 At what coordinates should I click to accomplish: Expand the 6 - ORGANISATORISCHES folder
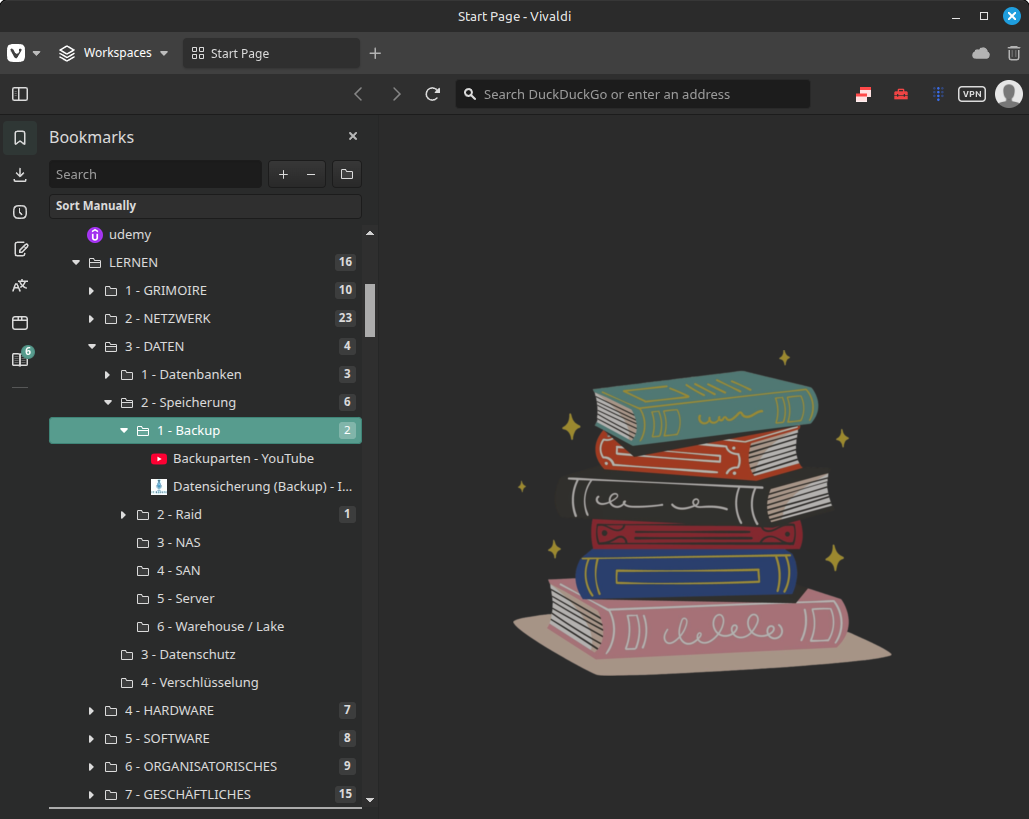coord(91,766)
